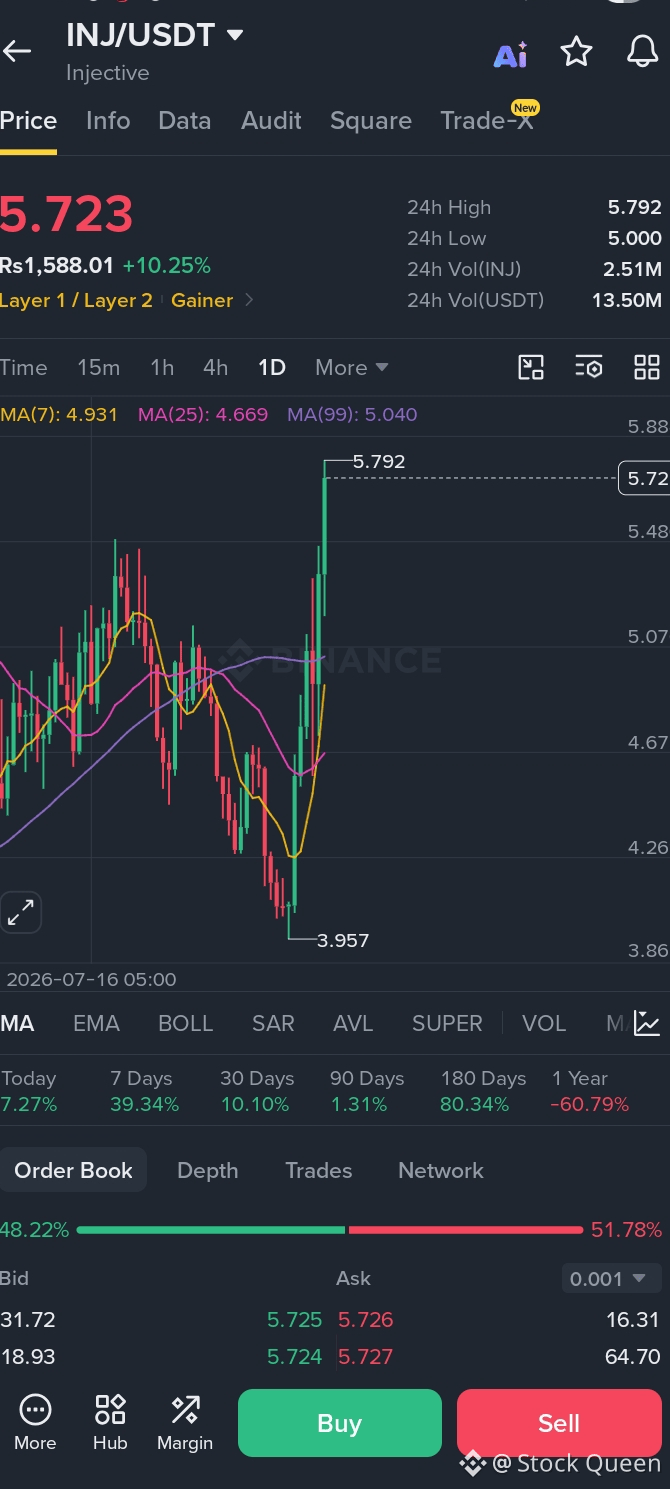Open chart indicator settings icon
The image size is (670, 1489).
589,367
